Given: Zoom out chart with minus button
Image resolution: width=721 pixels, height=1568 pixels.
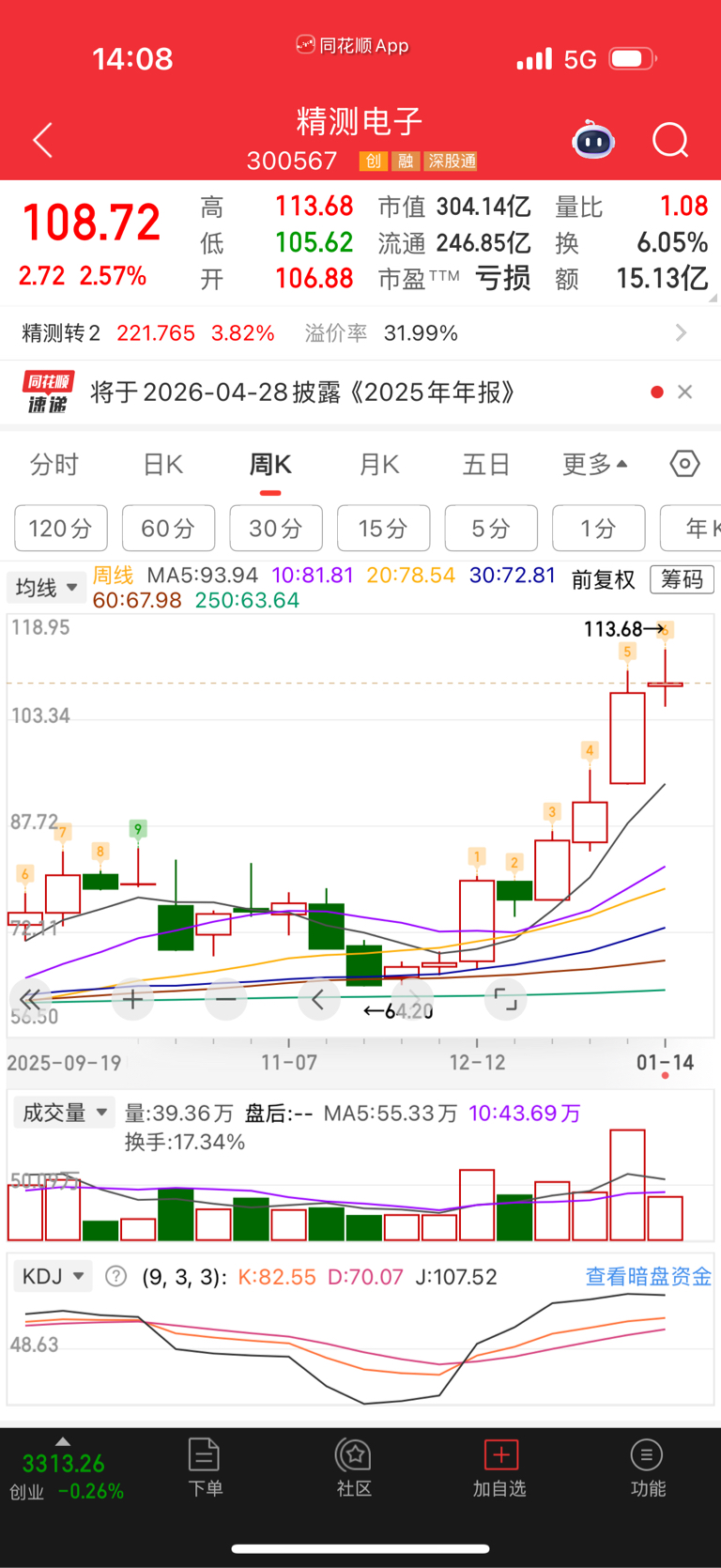Looking at the screenshot, I should [x=225, y=1000].
